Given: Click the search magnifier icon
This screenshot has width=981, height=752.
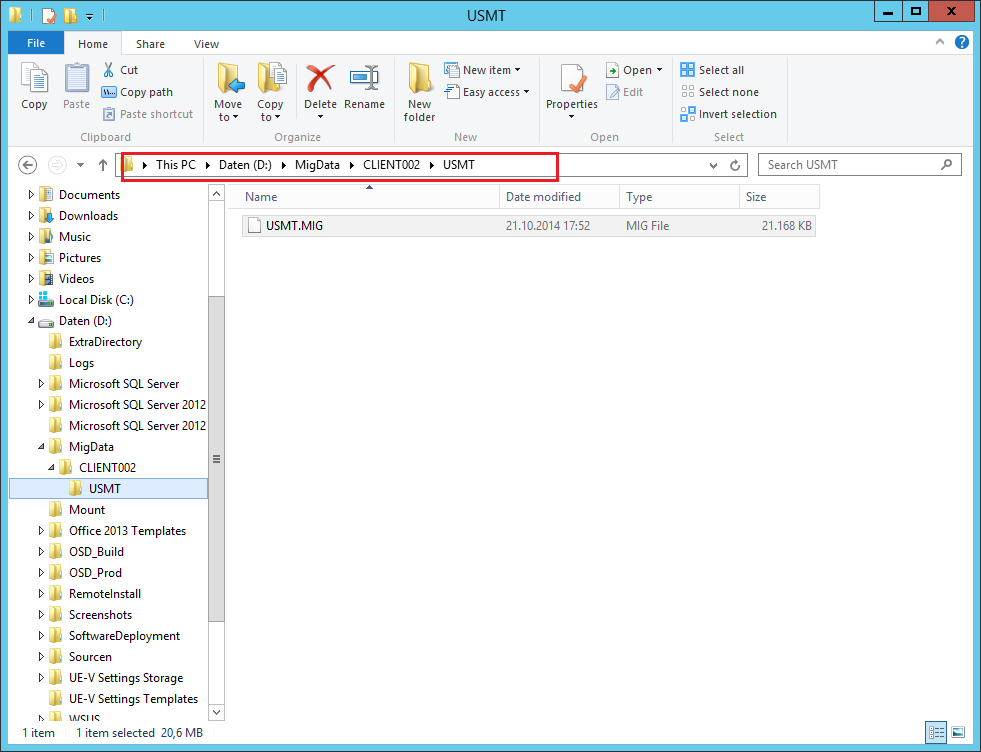Looking at the screenshot, I should [947, 165].
